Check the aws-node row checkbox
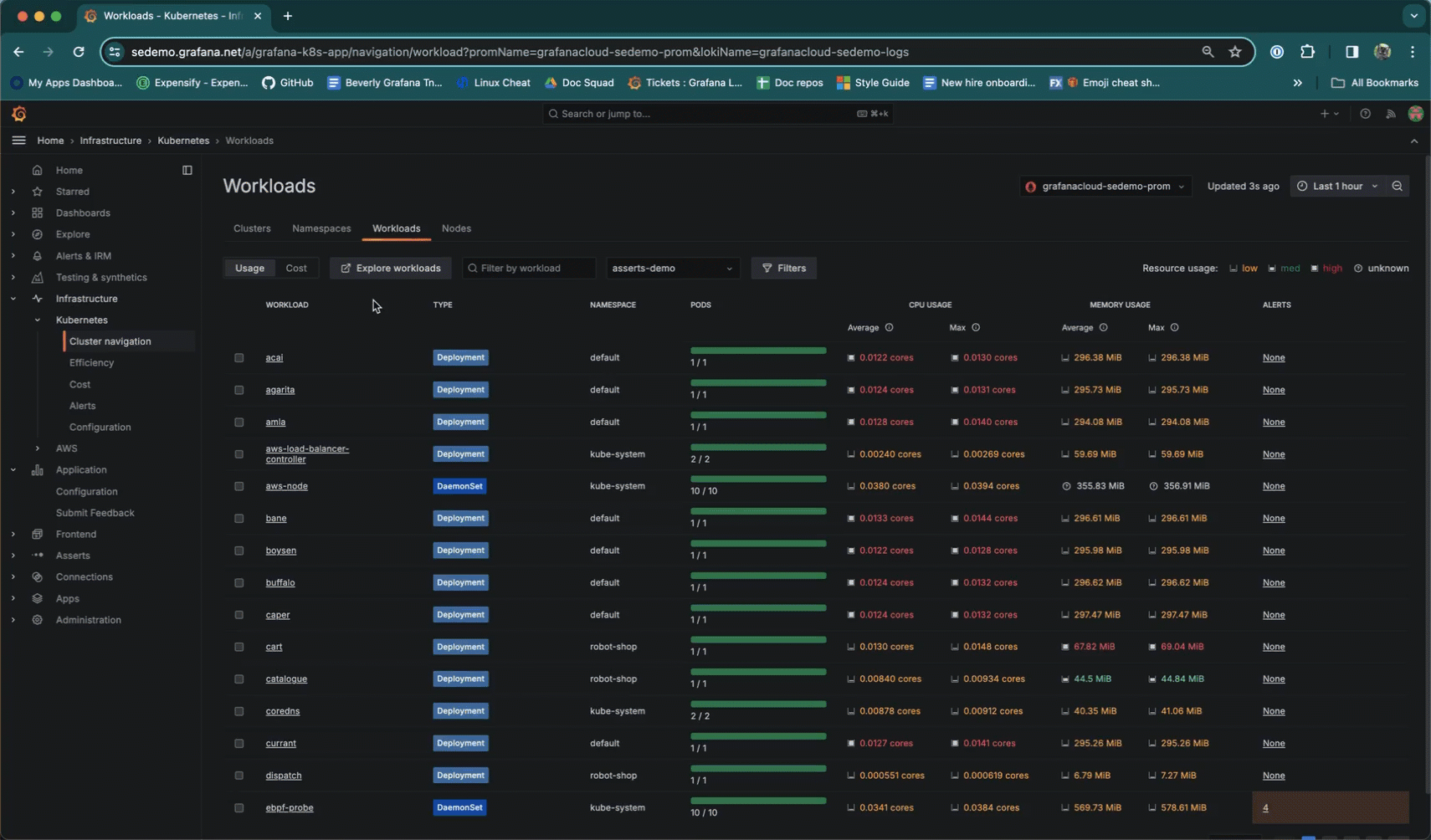 [x=239, y=486]
